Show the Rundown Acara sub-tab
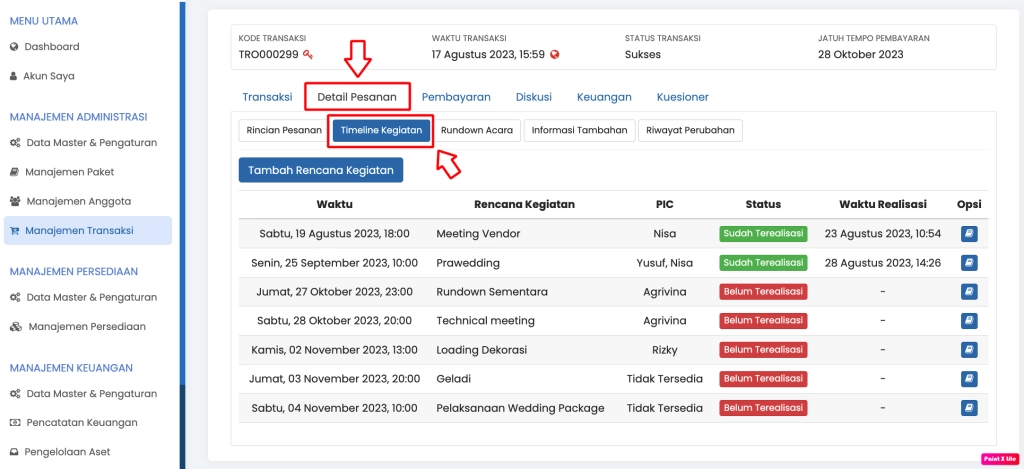The height and width of the screenshot is (469, 1024). click(477, 130)
